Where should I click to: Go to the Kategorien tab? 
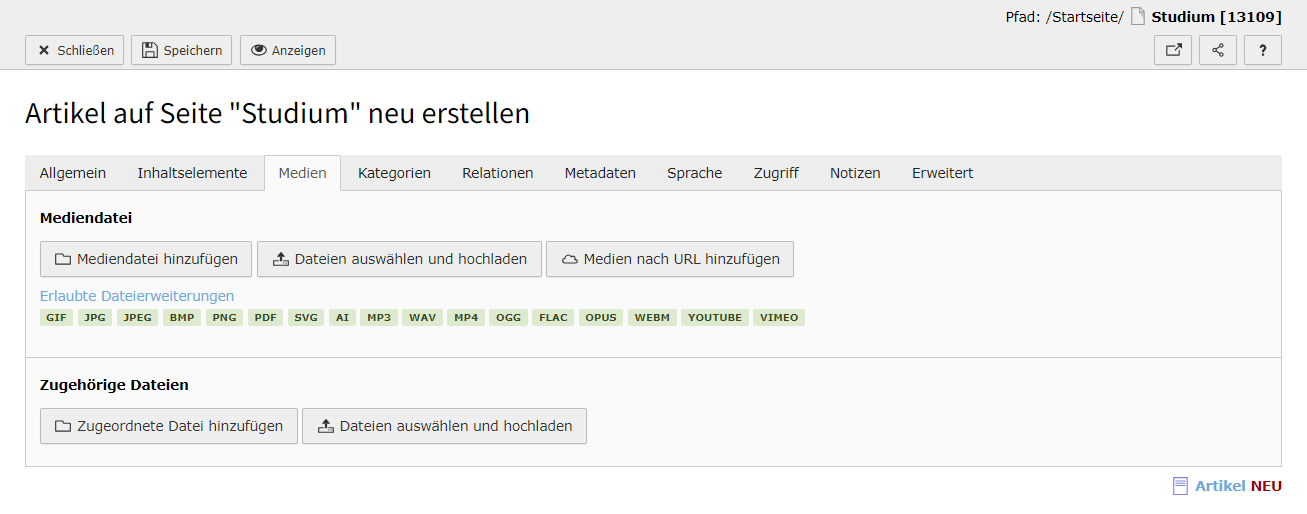click(394, 173)
